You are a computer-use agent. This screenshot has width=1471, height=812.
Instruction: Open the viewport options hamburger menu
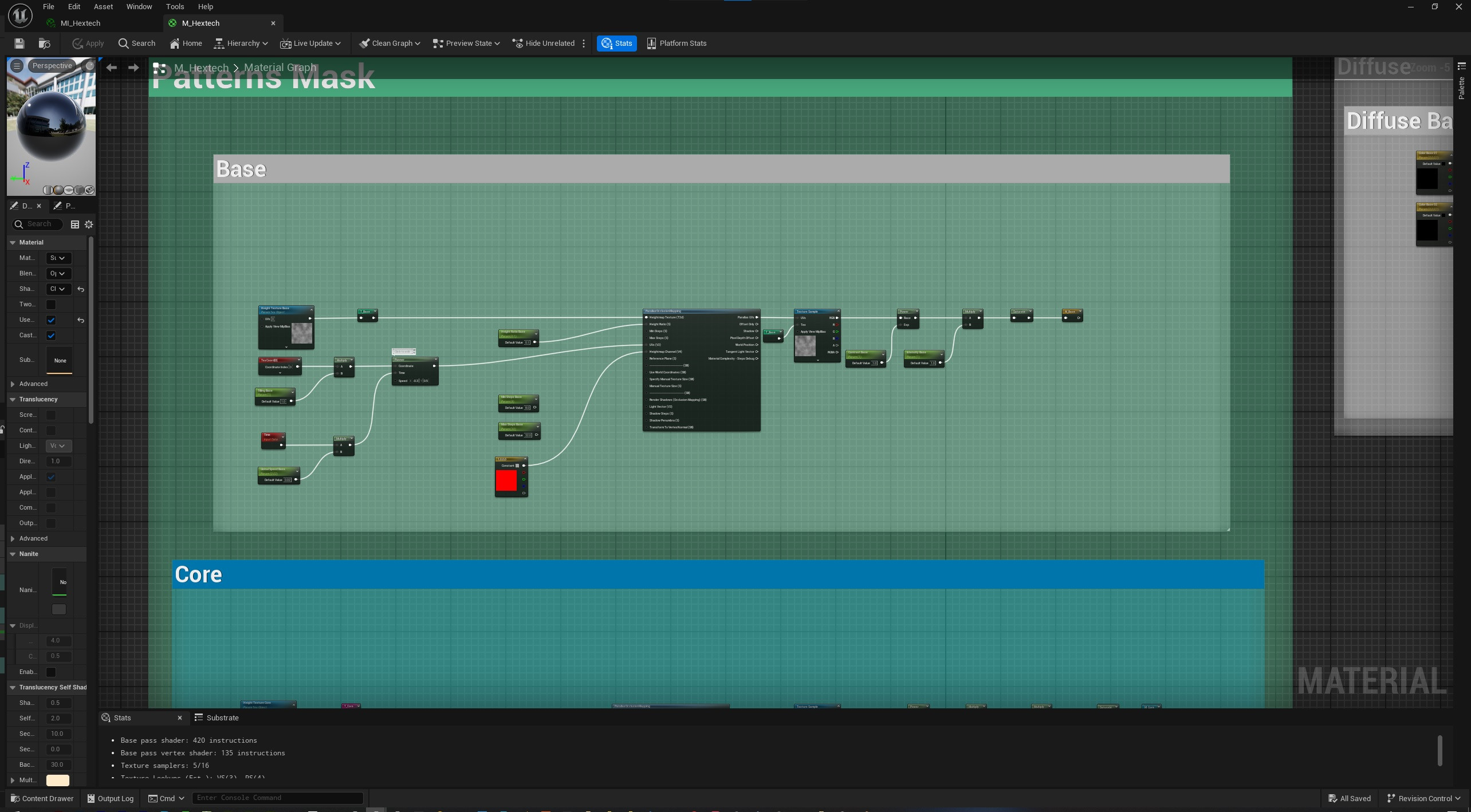pos(17,66)
